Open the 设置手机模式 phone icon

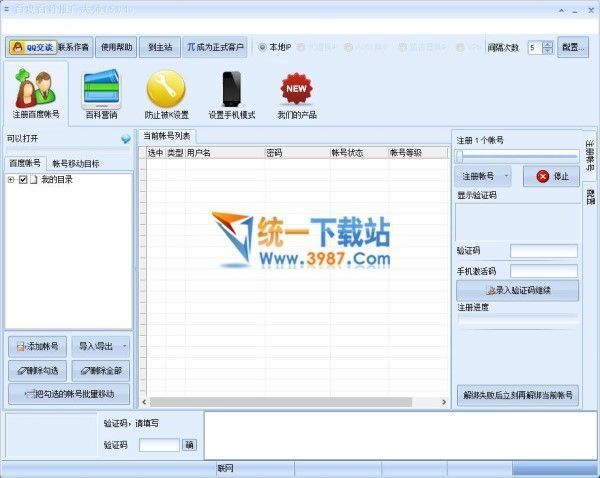point(232,93)
